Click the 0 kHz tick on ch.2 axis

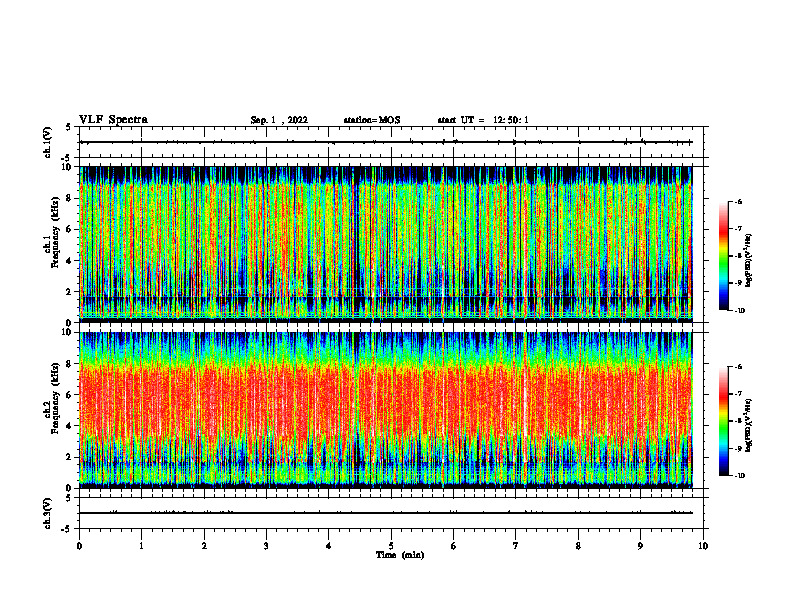(70, 488)
